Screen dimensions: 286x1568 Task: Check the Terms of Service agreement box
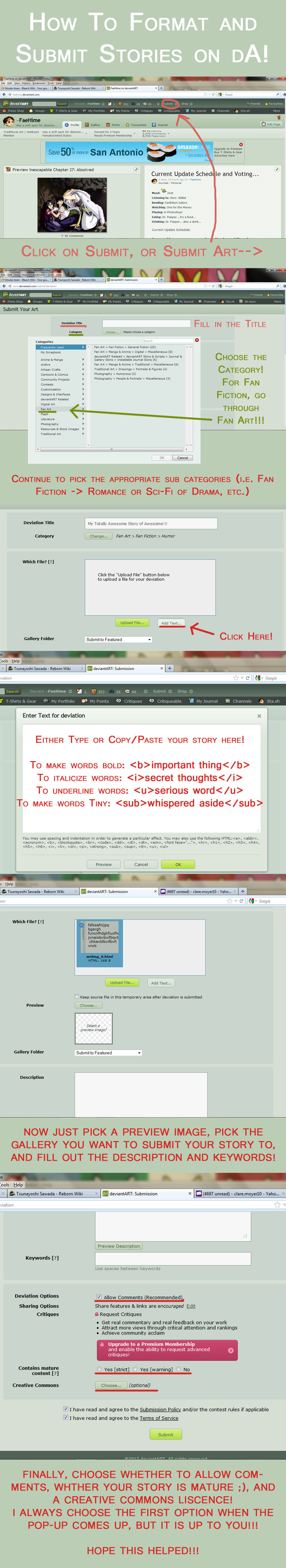pyautogui.click(x=66, y=1418)
